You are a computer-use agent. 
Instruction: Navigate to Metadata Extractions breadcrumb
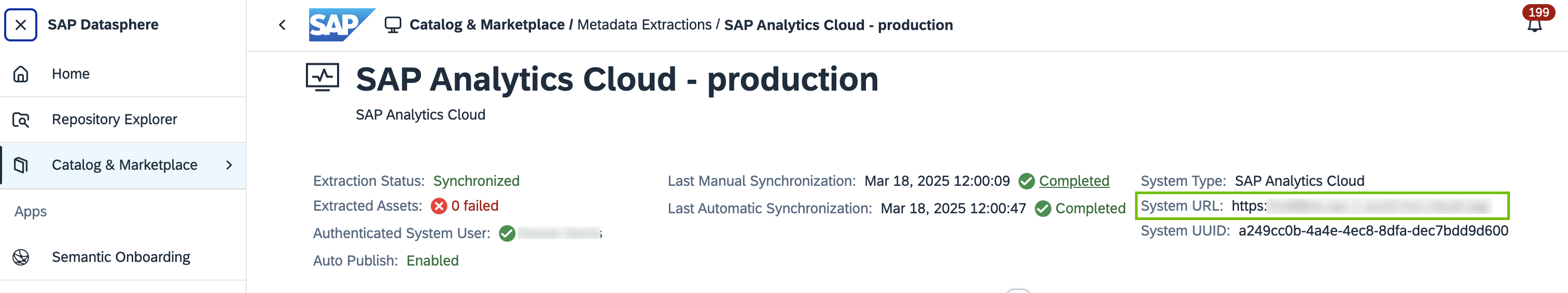click(x=644, y=25)
